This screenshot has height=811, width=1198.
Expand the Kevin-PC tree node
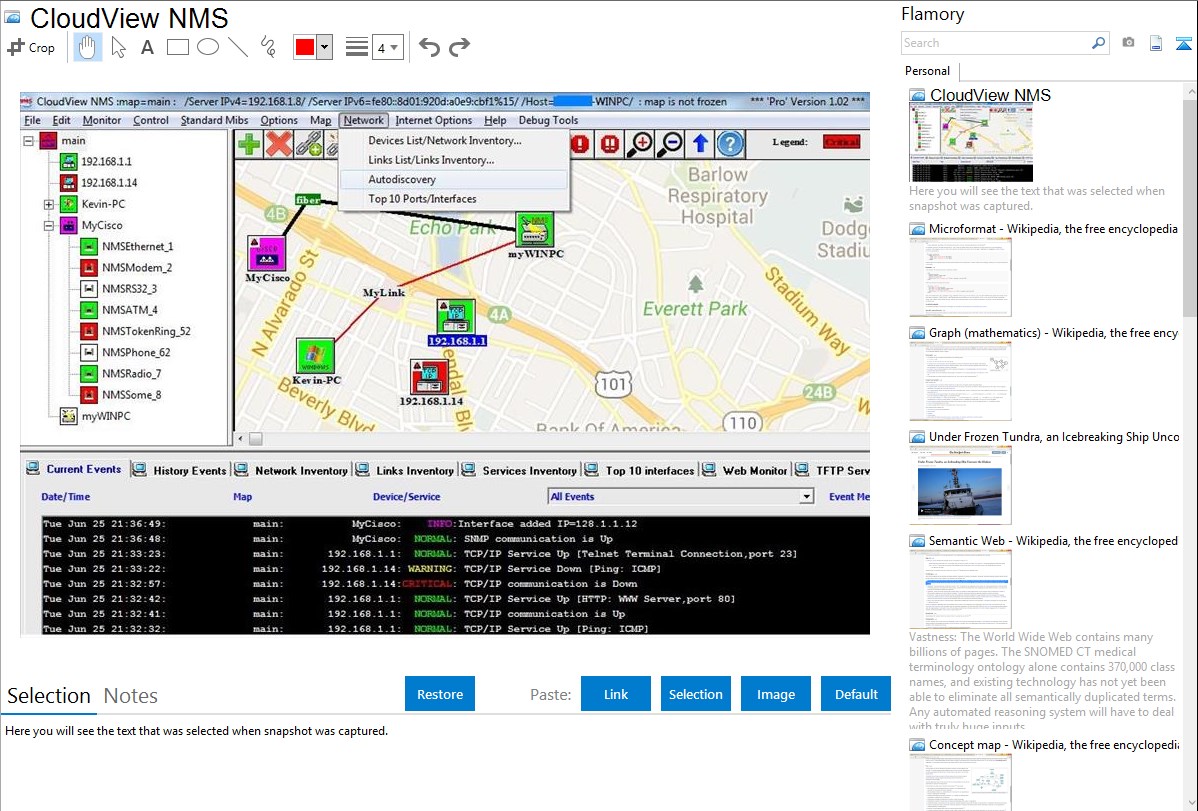(x=49, y=204)
